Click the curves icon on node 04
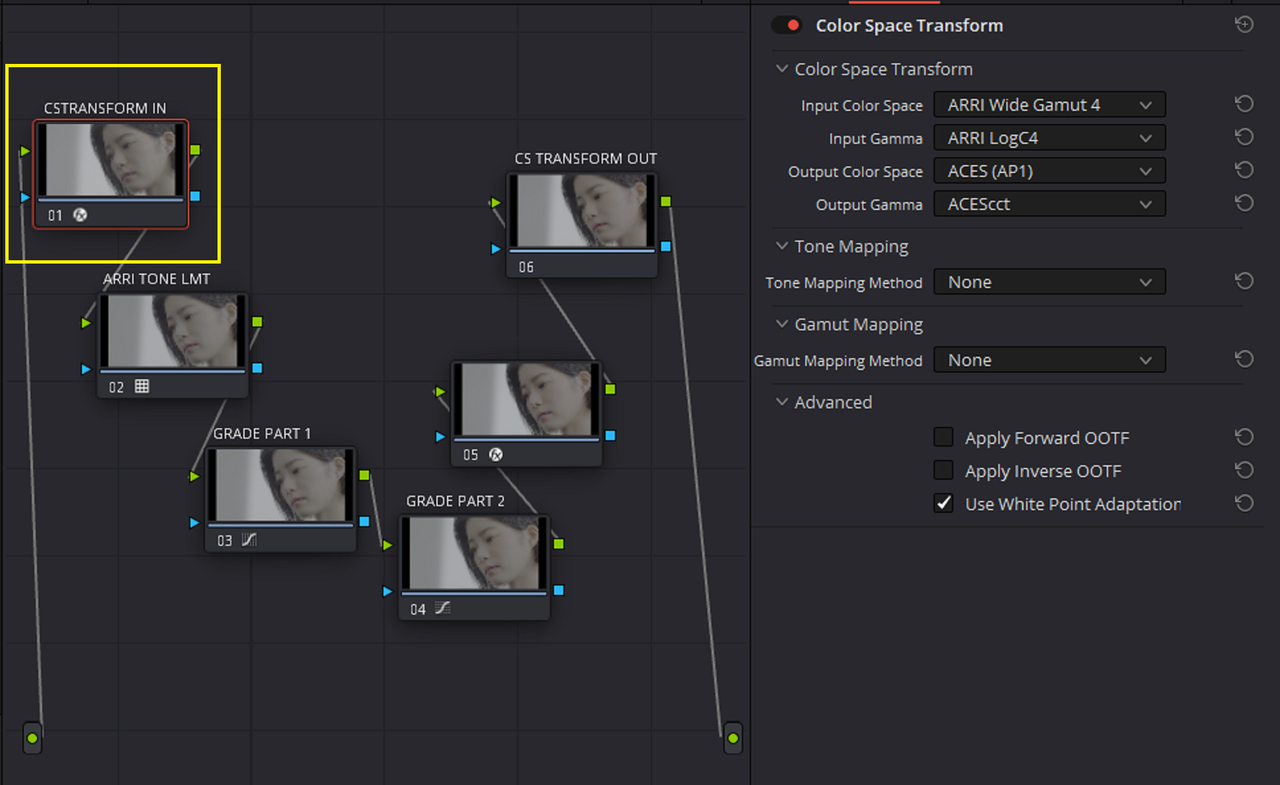This screenshot has width=1280, height=785. click(442, 608)
